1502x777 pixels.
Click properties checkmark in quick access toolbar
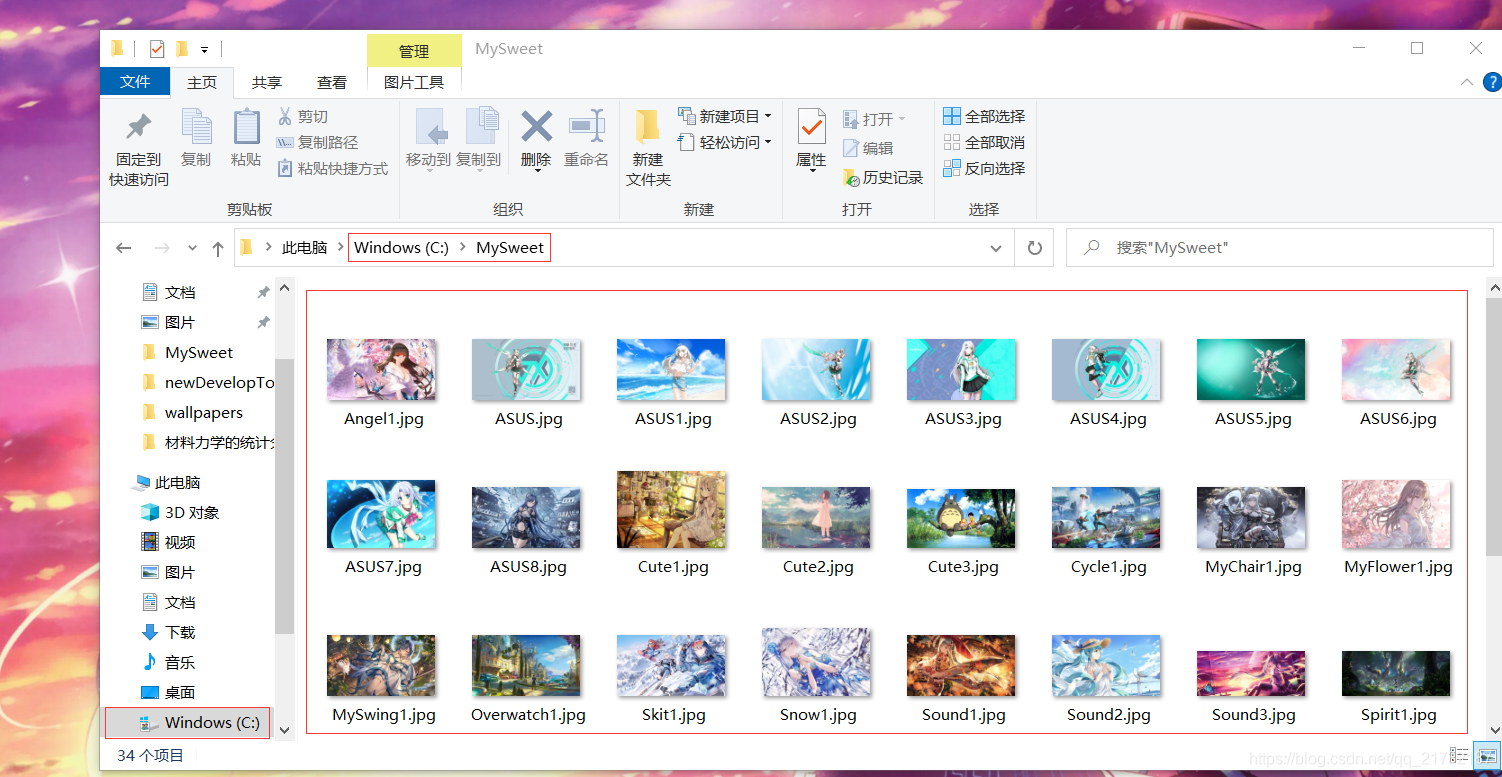[156, 48]
